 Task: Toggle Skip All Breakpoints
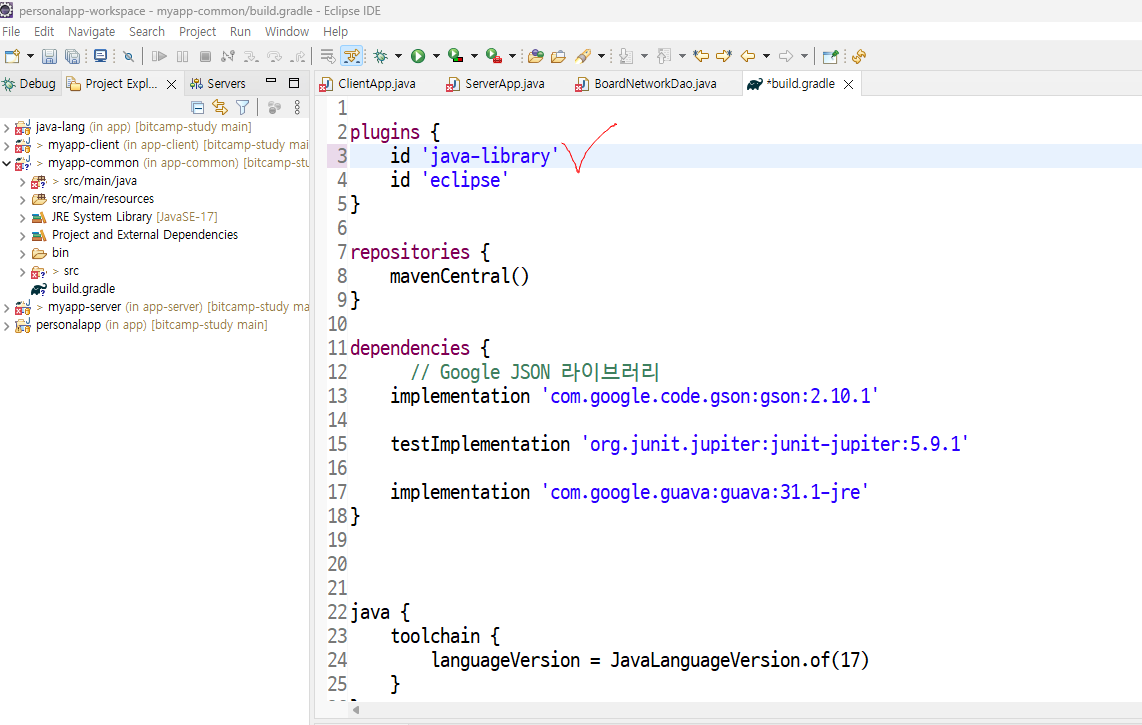128,56
